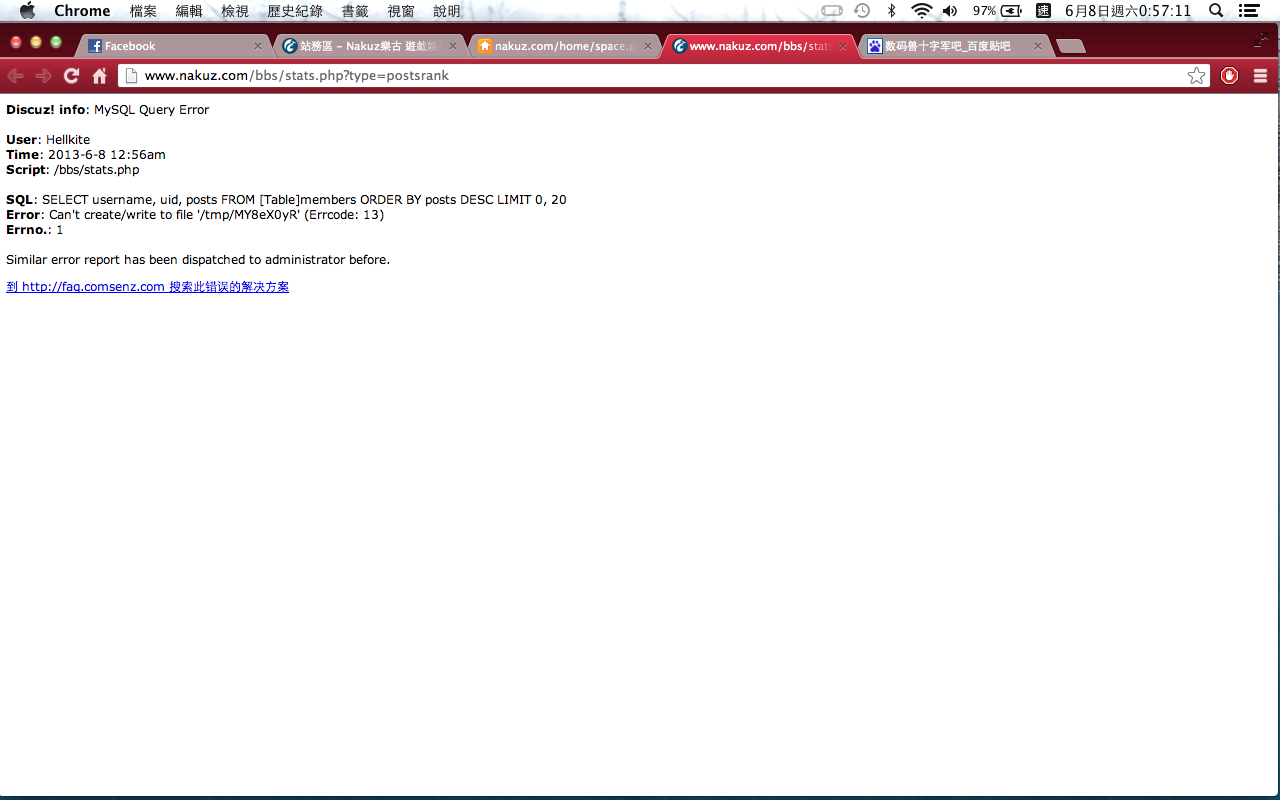Bookmark this page with star icon
Image resolution: width=1280 pixels, height=800 pixels.
click(x=1196, y=76)
